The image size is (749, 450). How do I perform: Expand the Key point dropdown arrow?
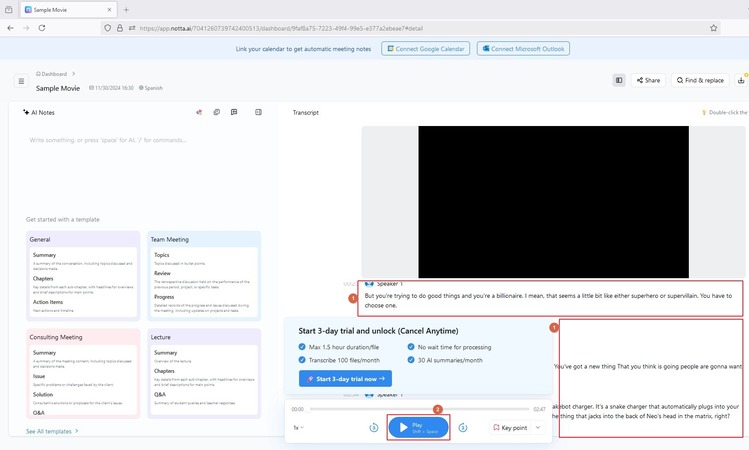coord(538,428)
